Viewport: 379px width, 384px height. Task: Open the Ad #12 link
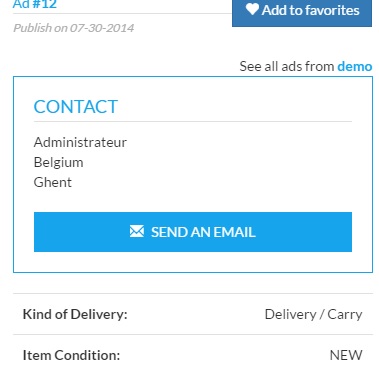(35, 4)
